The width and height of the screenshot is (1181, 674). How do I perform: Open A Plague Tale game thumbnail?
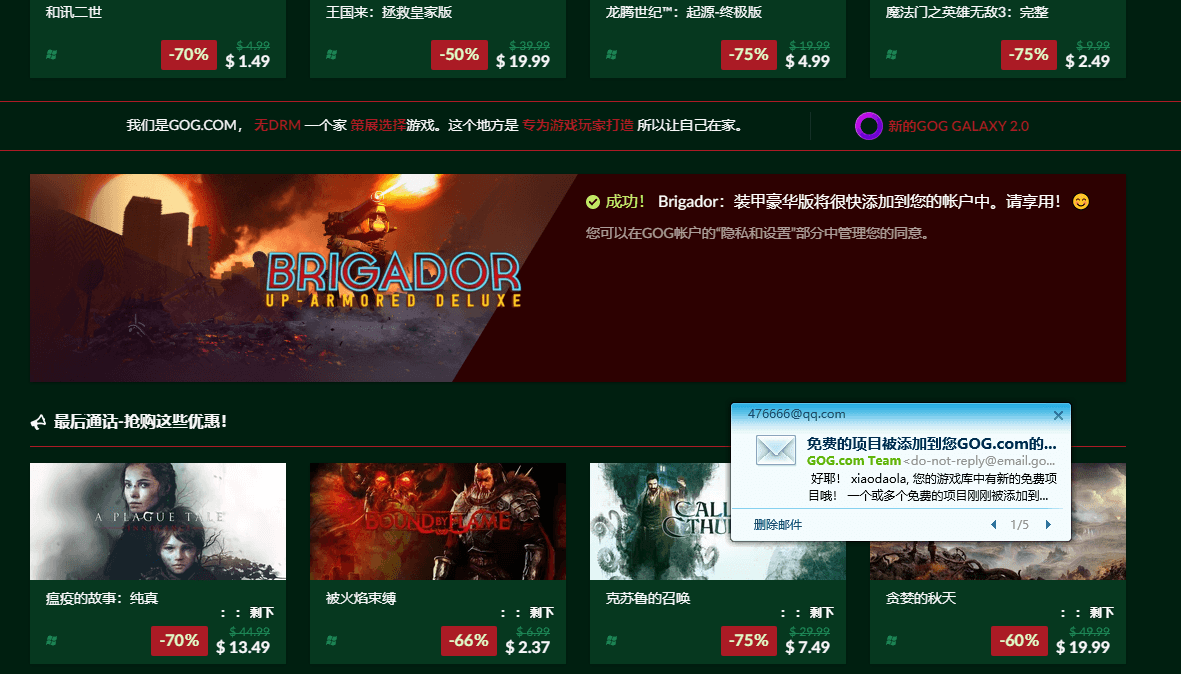[x=158, y=521]
